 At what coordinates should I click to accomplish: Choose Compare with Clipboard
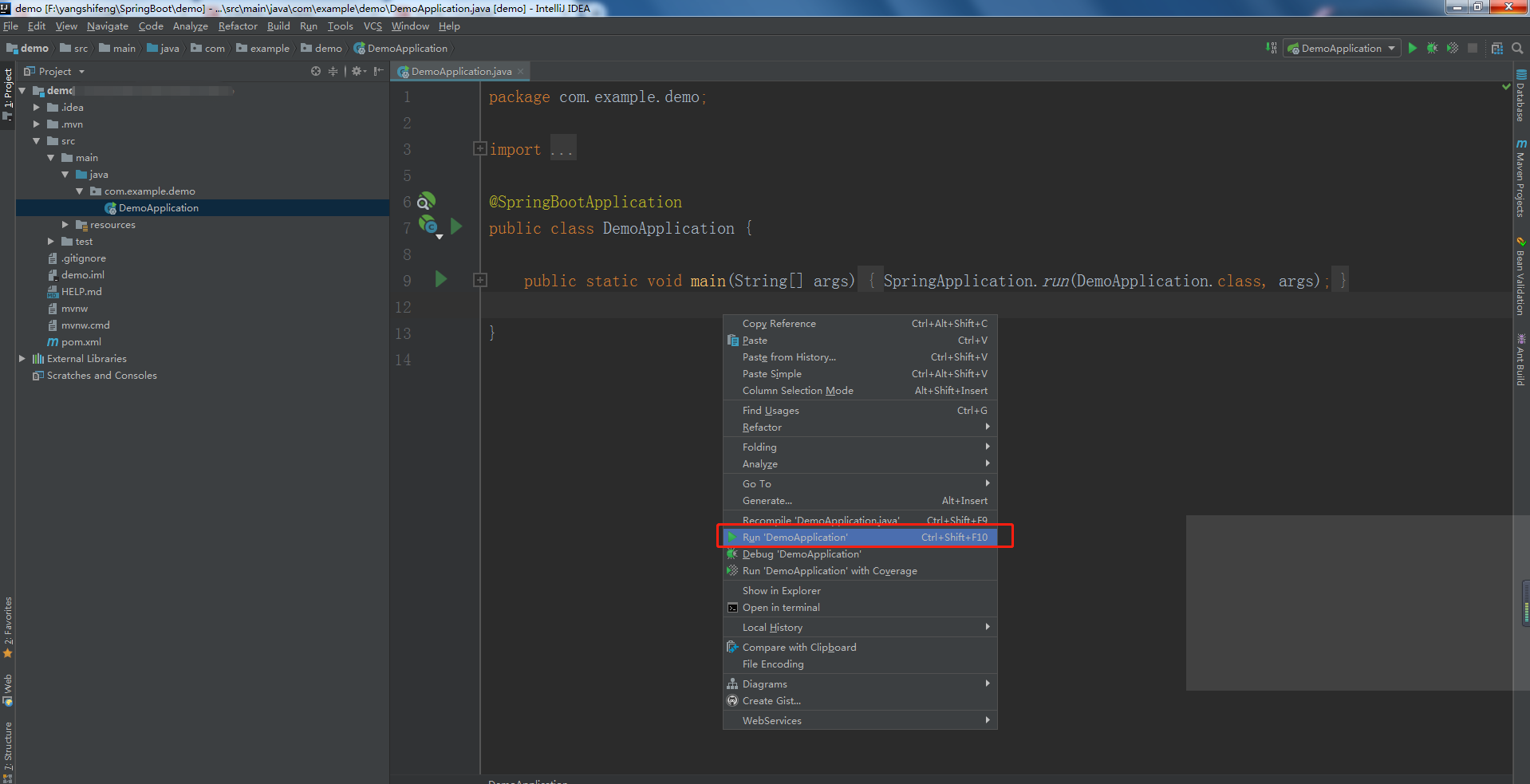pos(860,647)
